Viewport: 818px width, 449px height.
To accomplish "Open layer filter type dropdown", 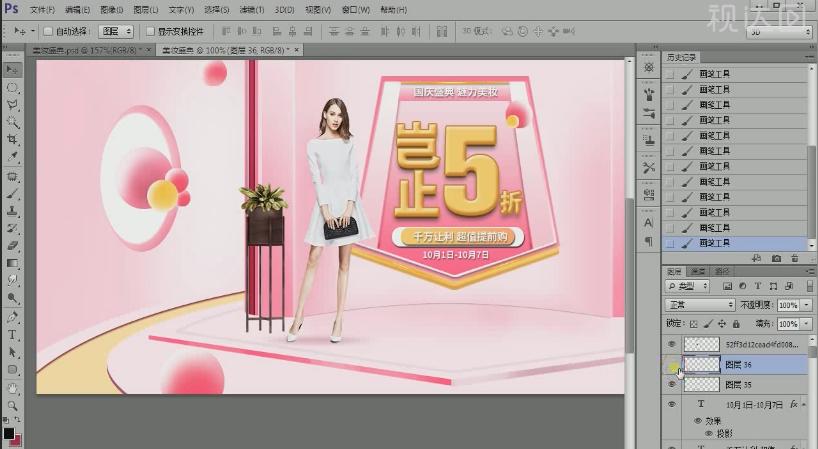I will [x=688, y=286].
